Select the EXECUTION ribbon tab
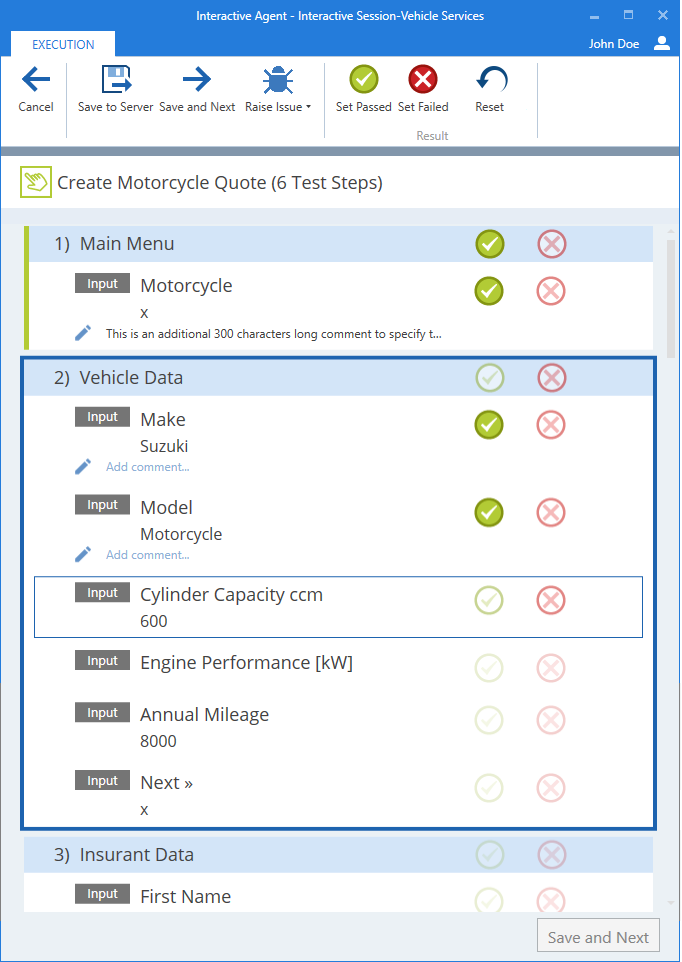Image resolution: width=682 pixels, height=962 pixels. [x=63, y=45]
